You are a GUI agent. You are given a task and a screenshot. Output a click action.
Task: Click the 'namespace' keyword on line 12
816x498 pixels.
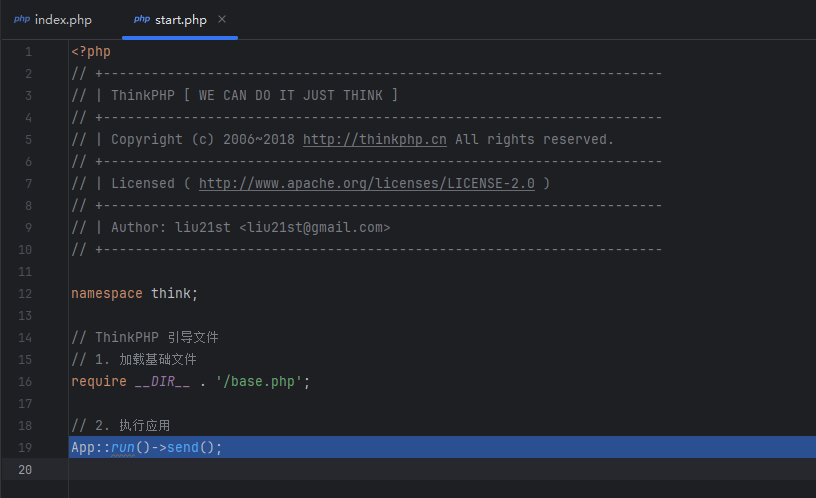pyautogui.click(x=107, y=293)
